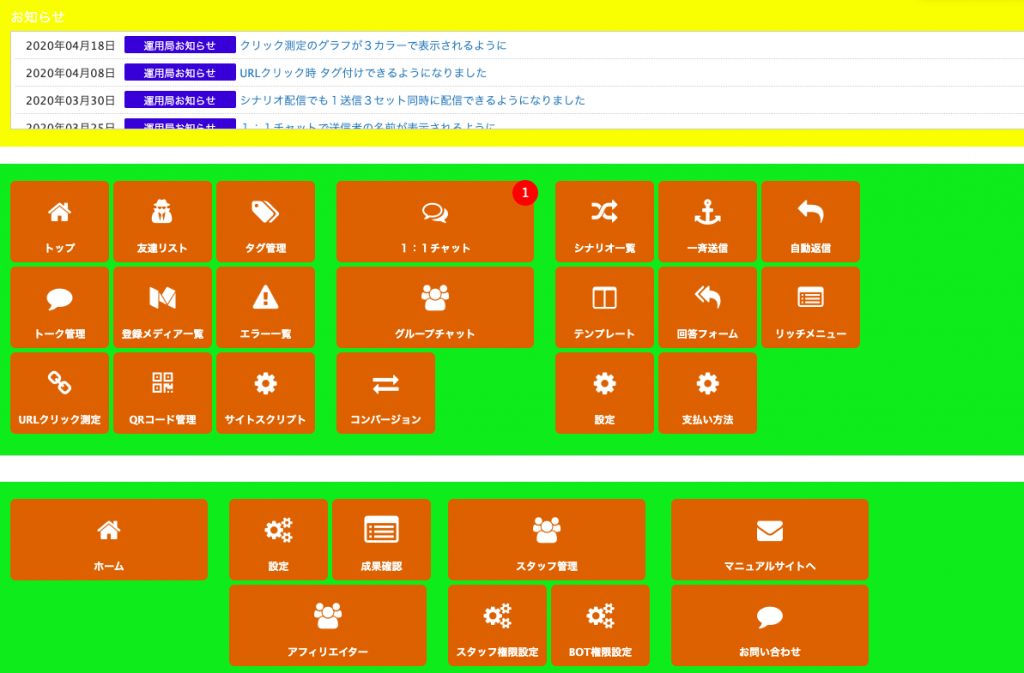Open the アフィリエイター tile
Screen dimensions: 1024x673
tap(328, 625)
